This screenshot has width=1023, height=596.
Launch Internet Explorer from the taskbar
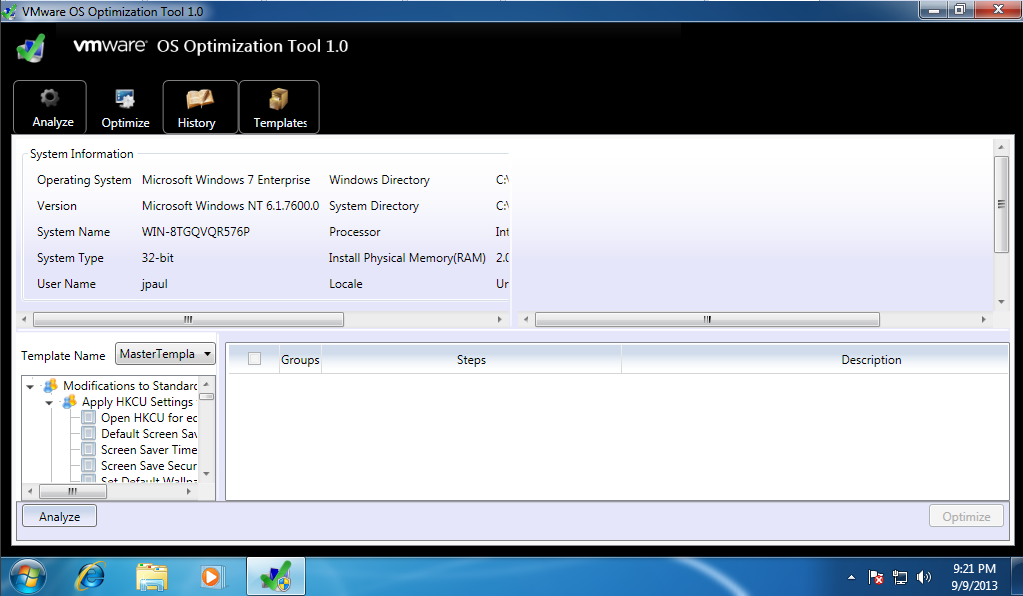(90, 576)
